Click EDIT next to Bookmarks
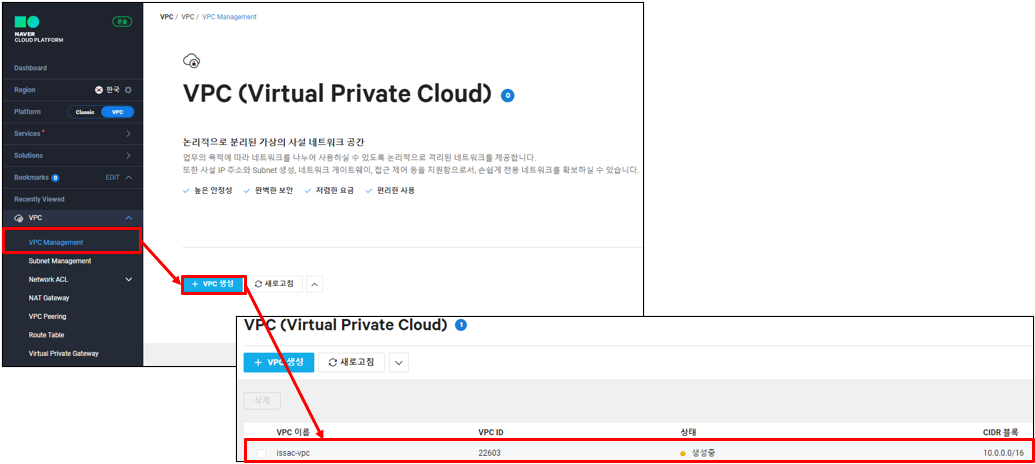This screenshot has width=1035, height=464. 114,178
